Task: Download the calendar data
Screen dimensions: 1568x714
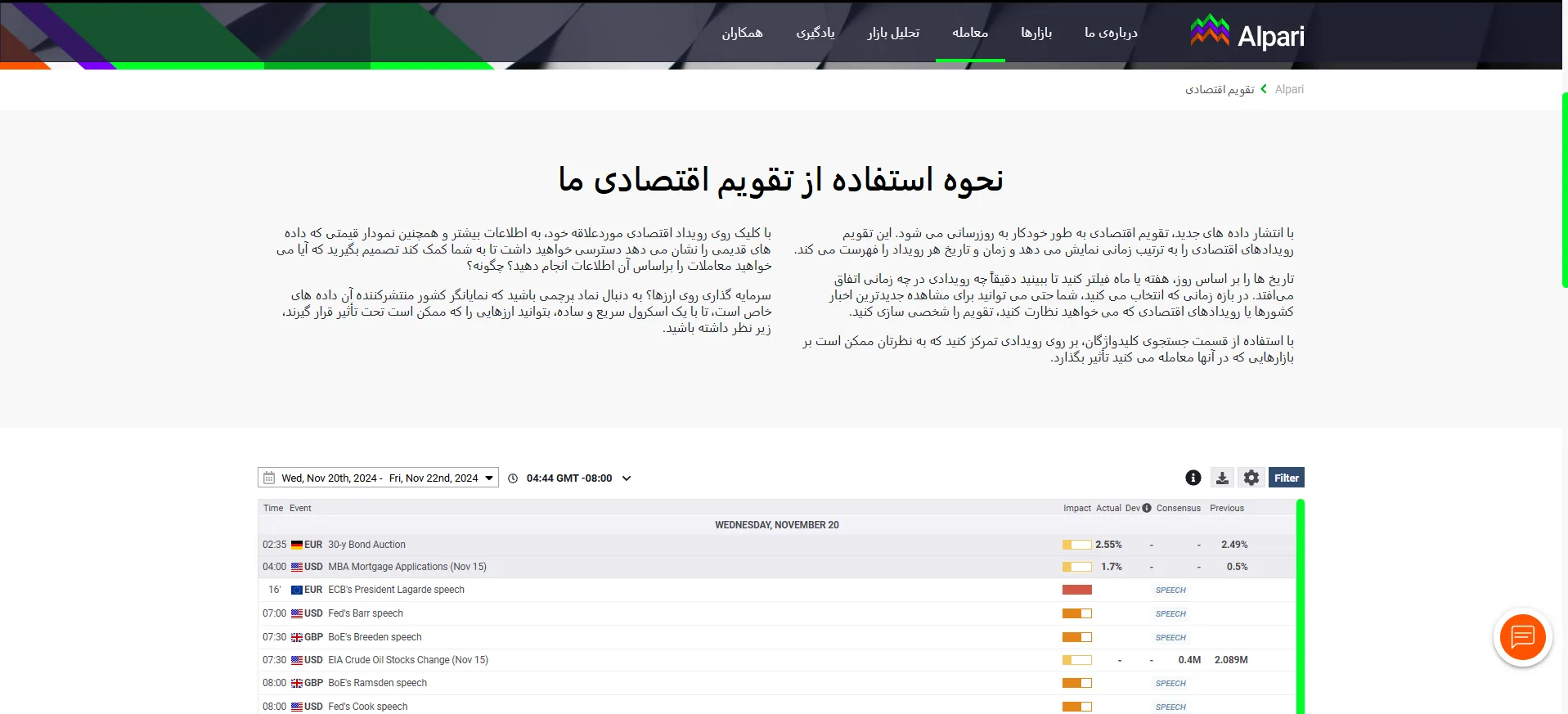Action: (1222, 478)
